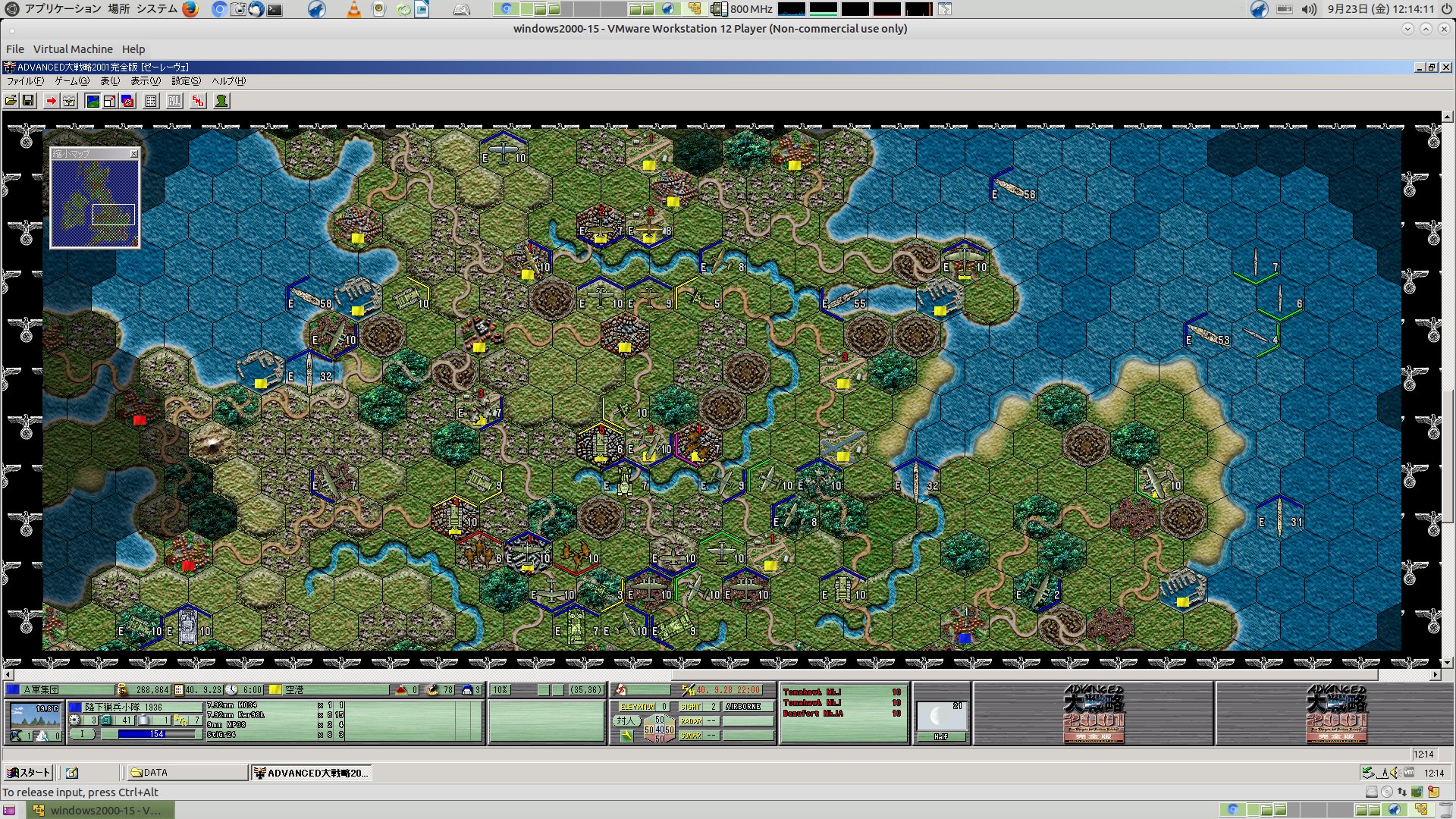
Task: Open VMware Virtual Machine menu
Action: (73, 49)
